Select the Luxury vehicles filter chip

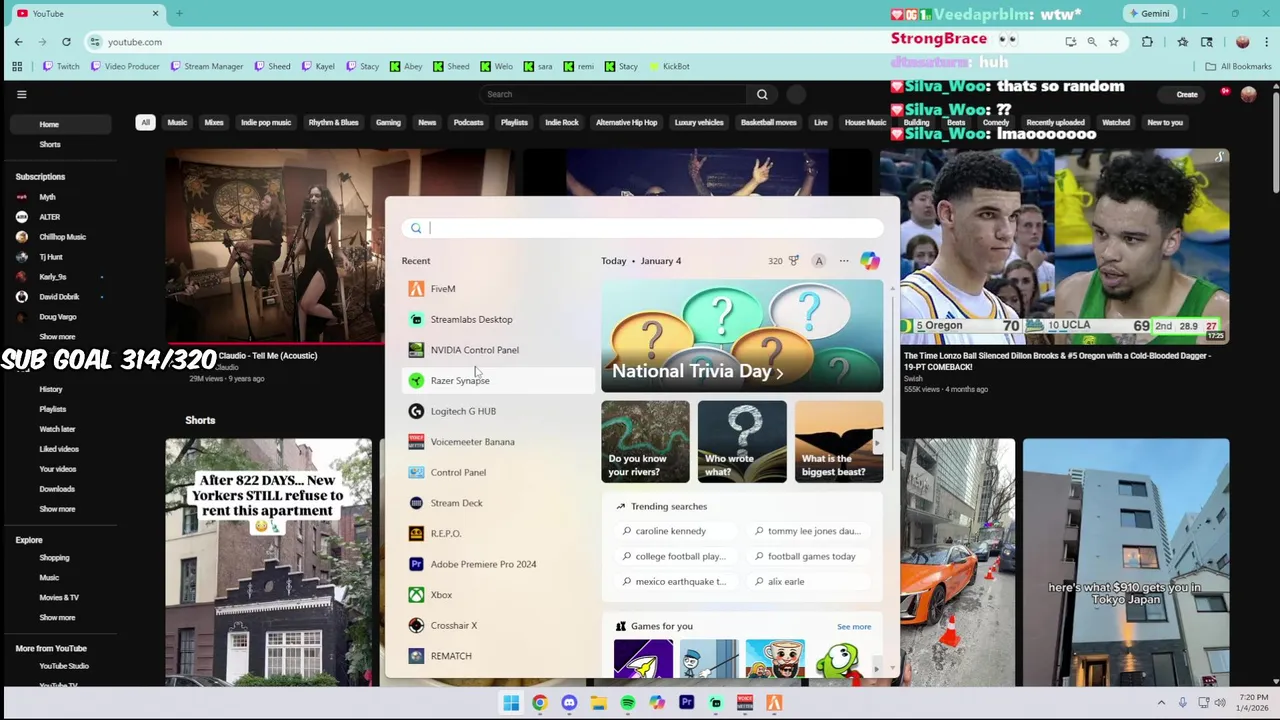(x=699, y=122)
